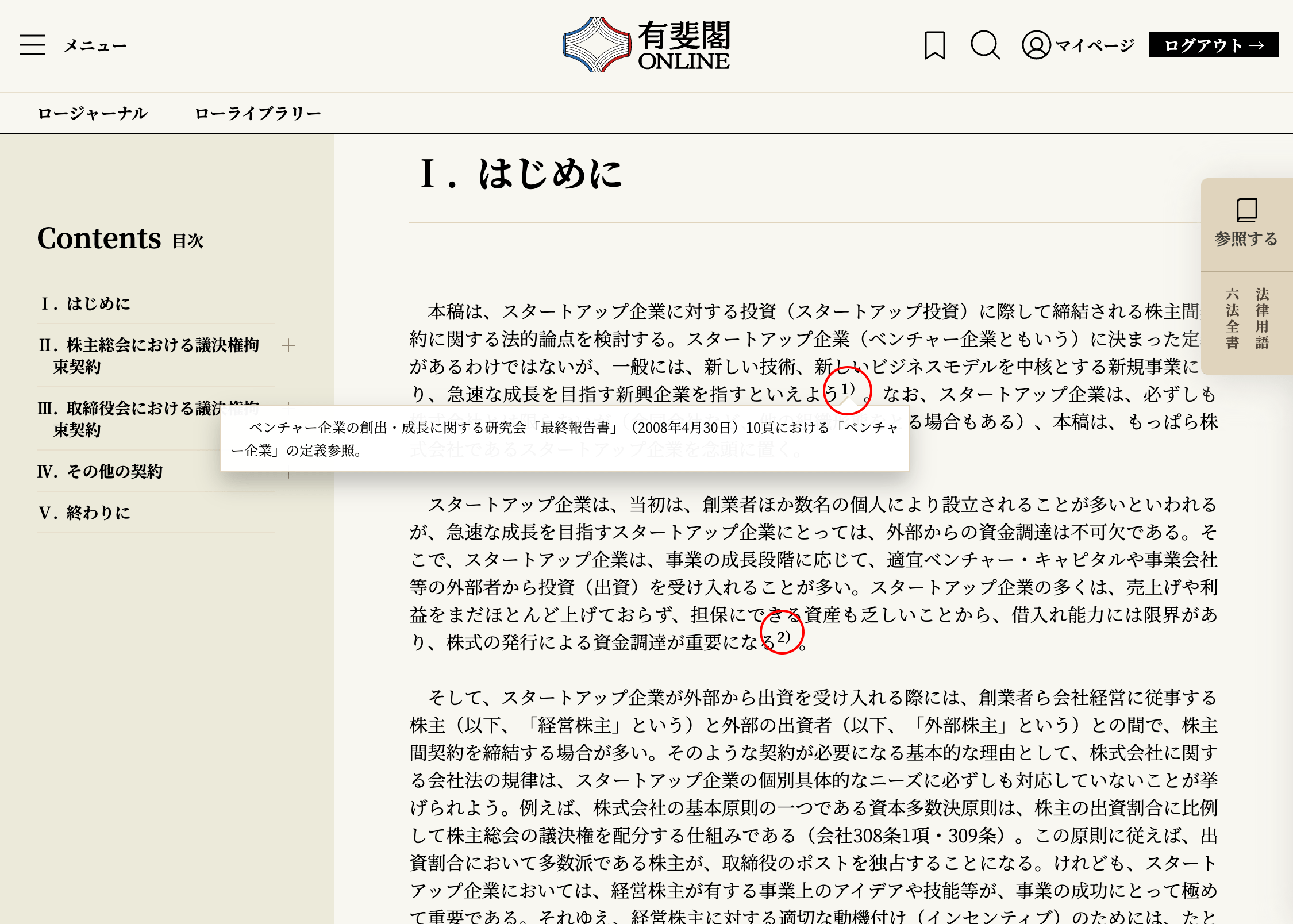This screenshot has height=924, width=1293.
Task: Jump to Ⅴ．終わりに in contents
Action: (x=84, y=513)
